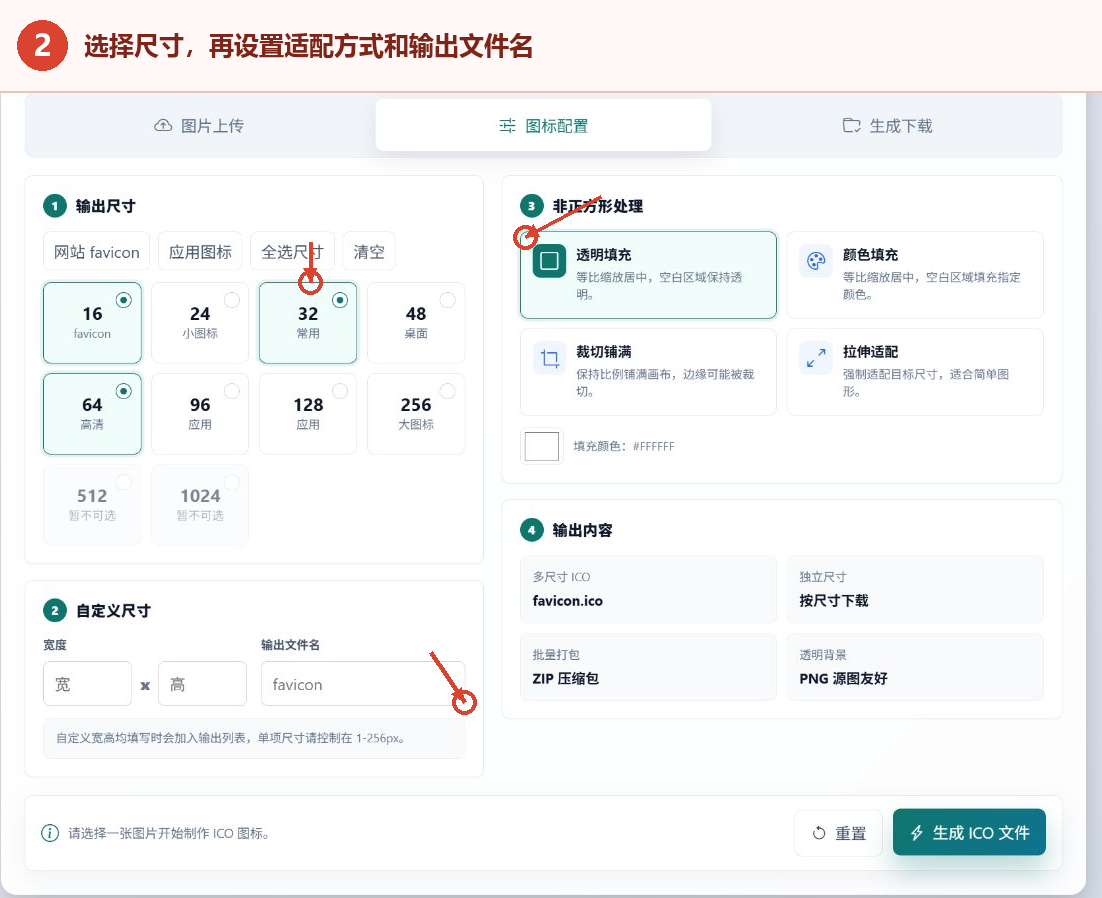Click the green square 透明填充 icon
1102x898 pixels.
550,261
